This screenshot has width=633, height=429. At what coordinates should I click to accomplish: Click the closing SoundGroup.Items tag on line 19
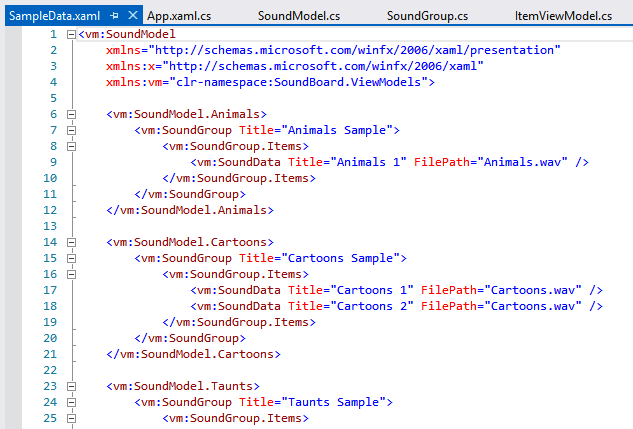pyautogui.click(x=239, y=322)
